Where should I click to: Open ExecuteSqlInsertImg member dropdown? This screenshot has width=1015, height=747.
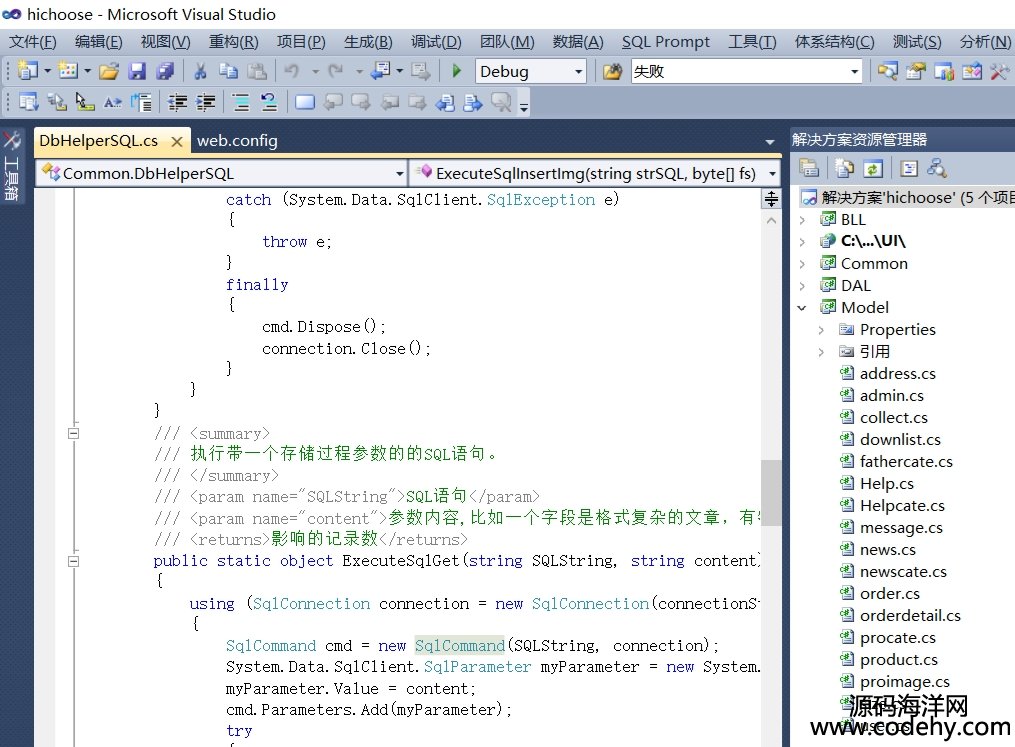(772, 173)
